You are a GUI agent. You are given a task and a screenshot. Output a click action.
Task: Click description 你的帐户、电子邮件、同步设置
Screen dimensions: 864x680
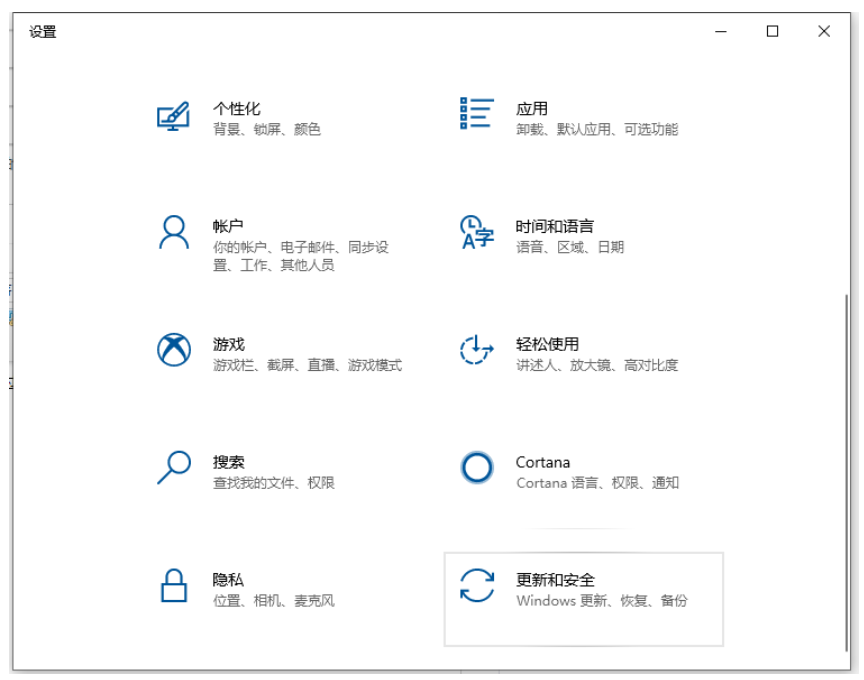(x=301, y=256)
